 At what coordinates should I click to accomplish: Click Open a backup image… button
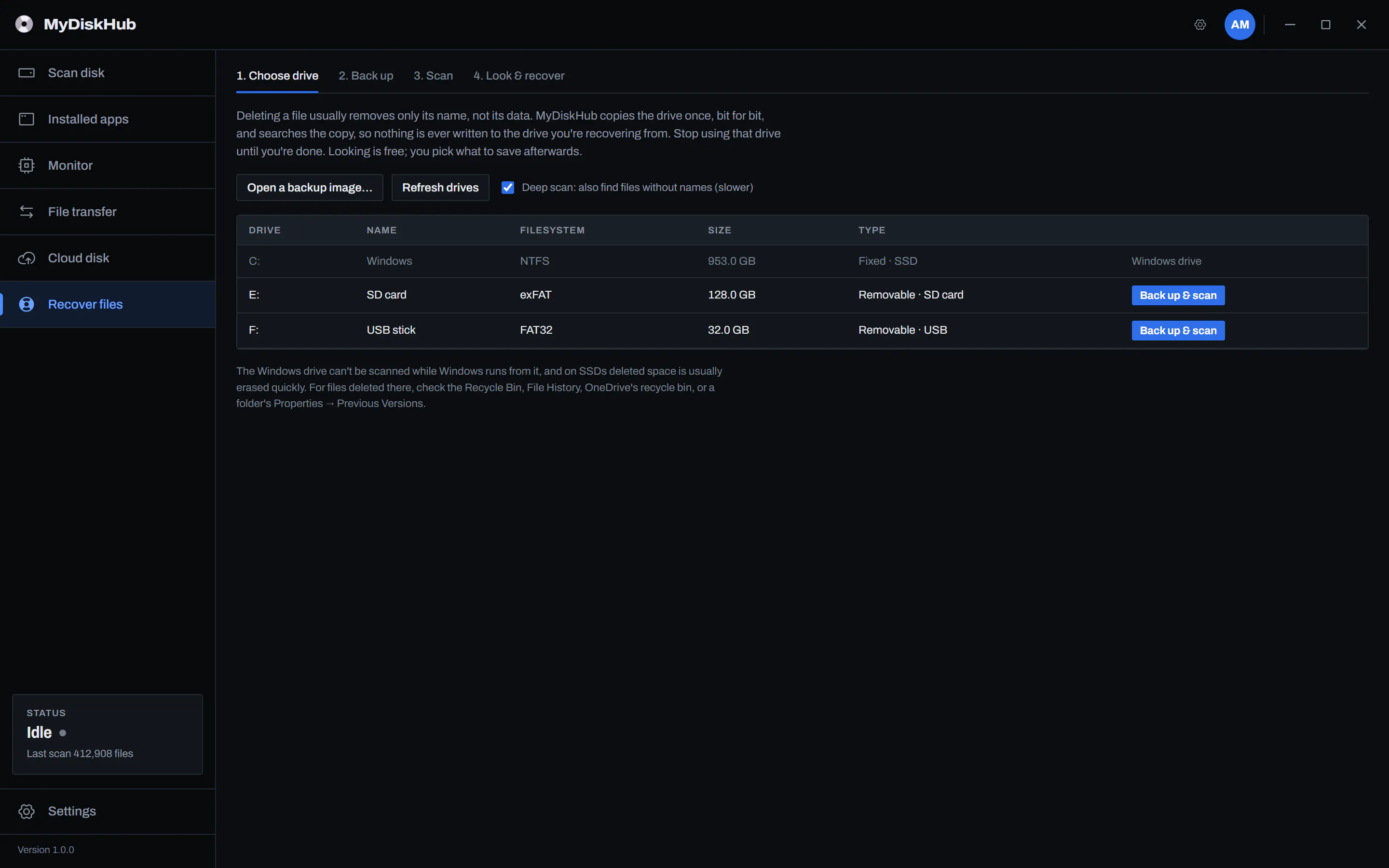(x=310, y=188)
